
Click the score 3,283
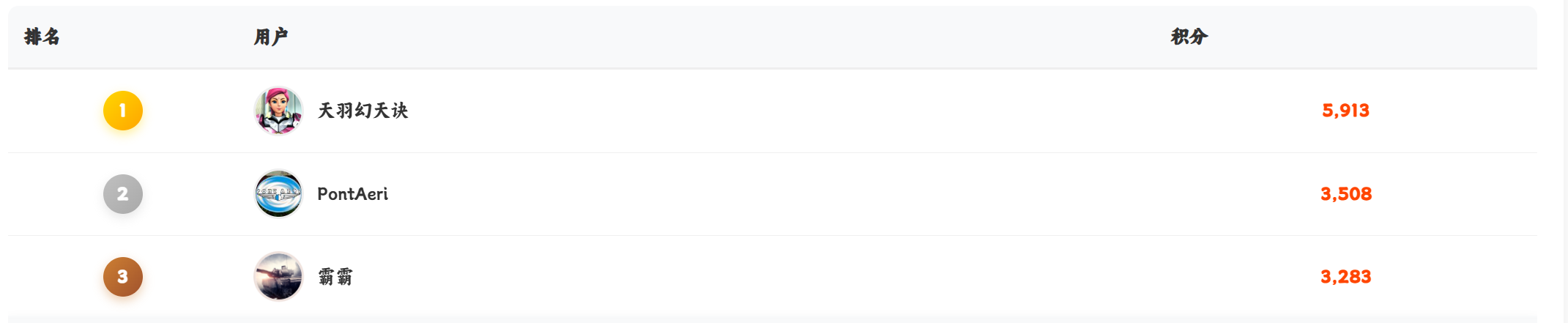pos(1346,277)
